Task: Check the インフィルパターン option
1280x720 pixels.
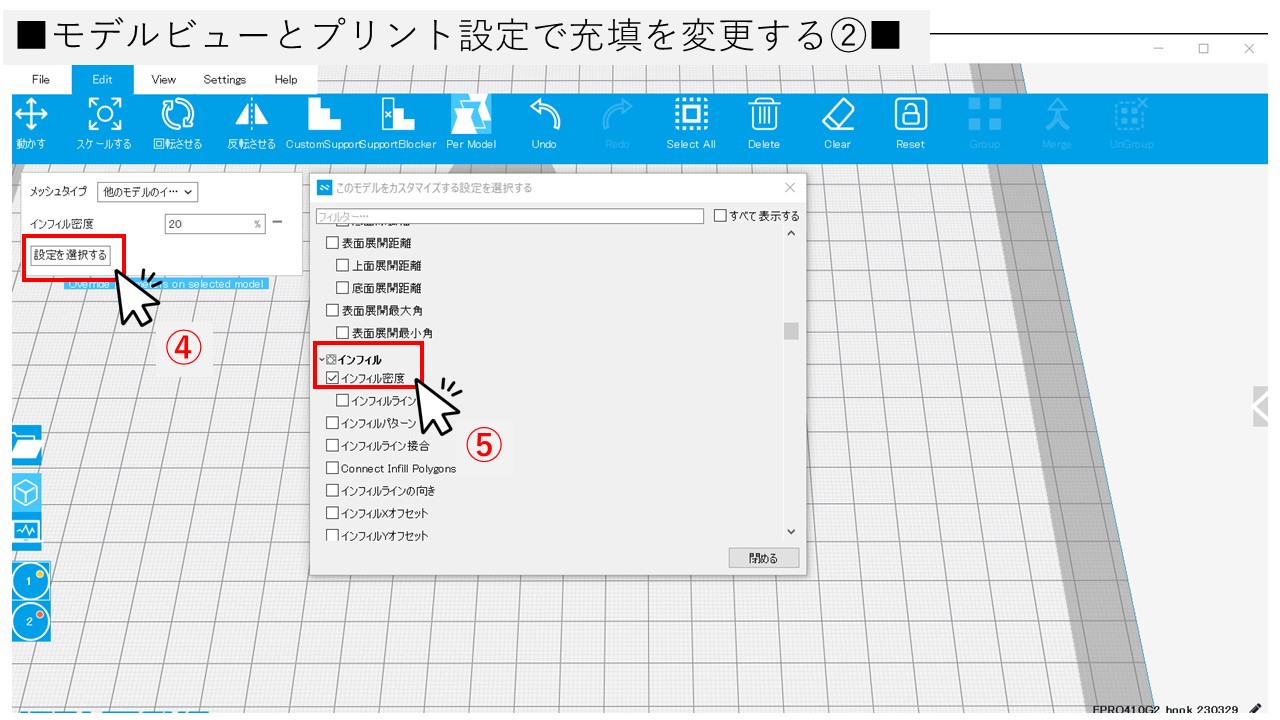Action: tap(333, 423)
